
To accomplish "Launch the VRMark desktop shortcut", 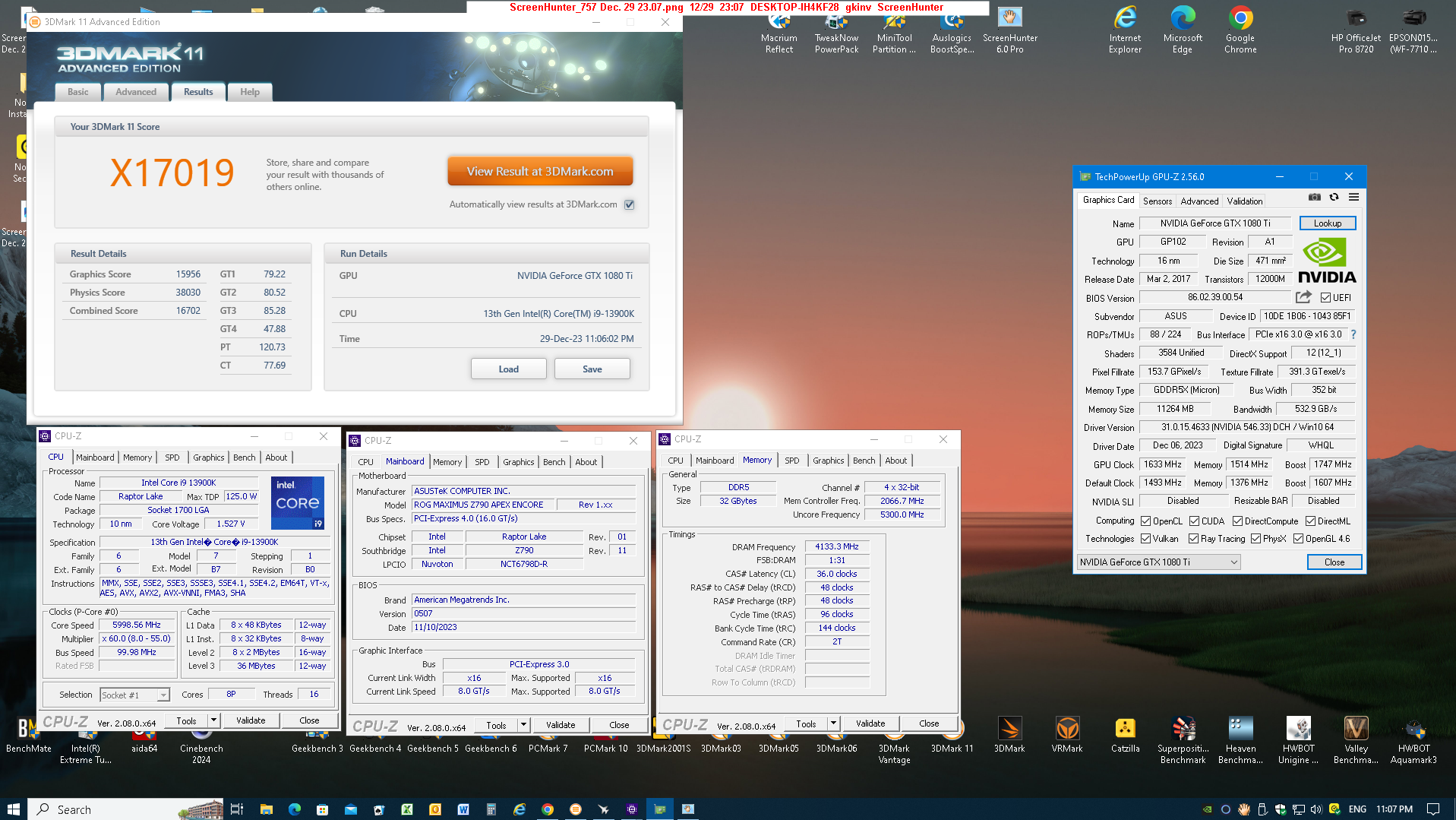I will click(1067, 735).
